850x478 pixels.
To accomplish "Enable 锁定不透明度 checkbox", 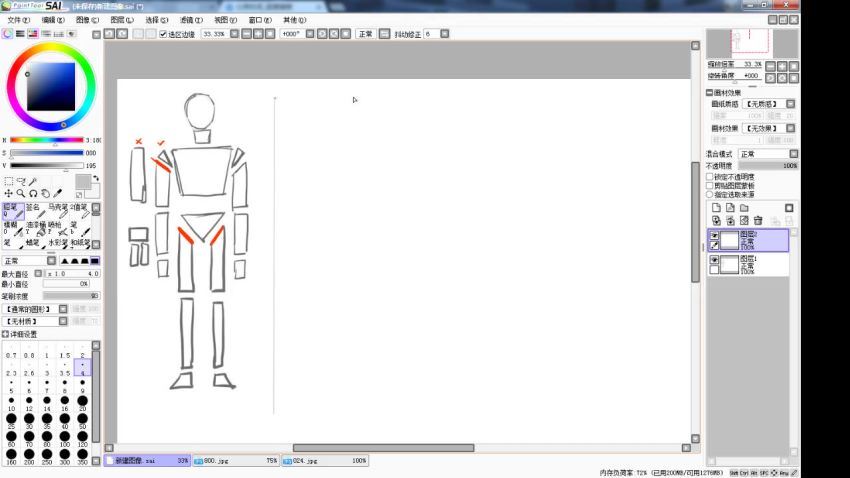I will pos(710,176).
